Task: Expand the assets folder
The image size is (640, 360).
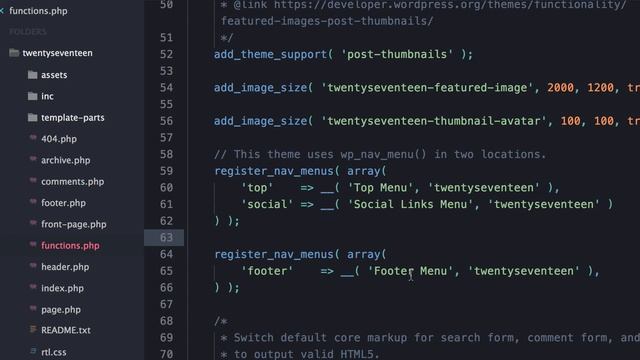Action: (x=54, y=75)
